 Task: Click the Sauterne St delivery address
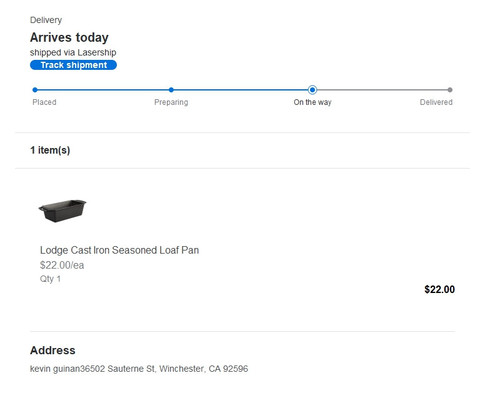pos(139,369)
